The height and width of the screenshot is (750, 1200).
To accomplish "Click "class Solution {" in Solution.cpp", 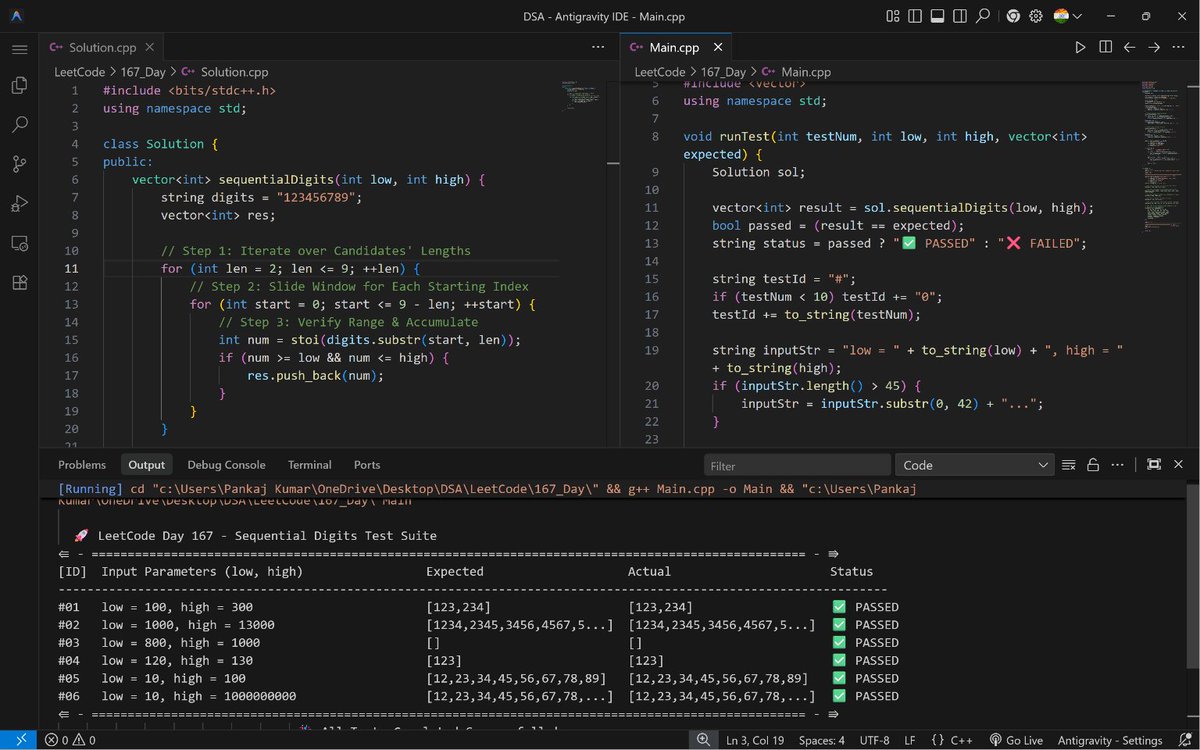I will 160,144.
